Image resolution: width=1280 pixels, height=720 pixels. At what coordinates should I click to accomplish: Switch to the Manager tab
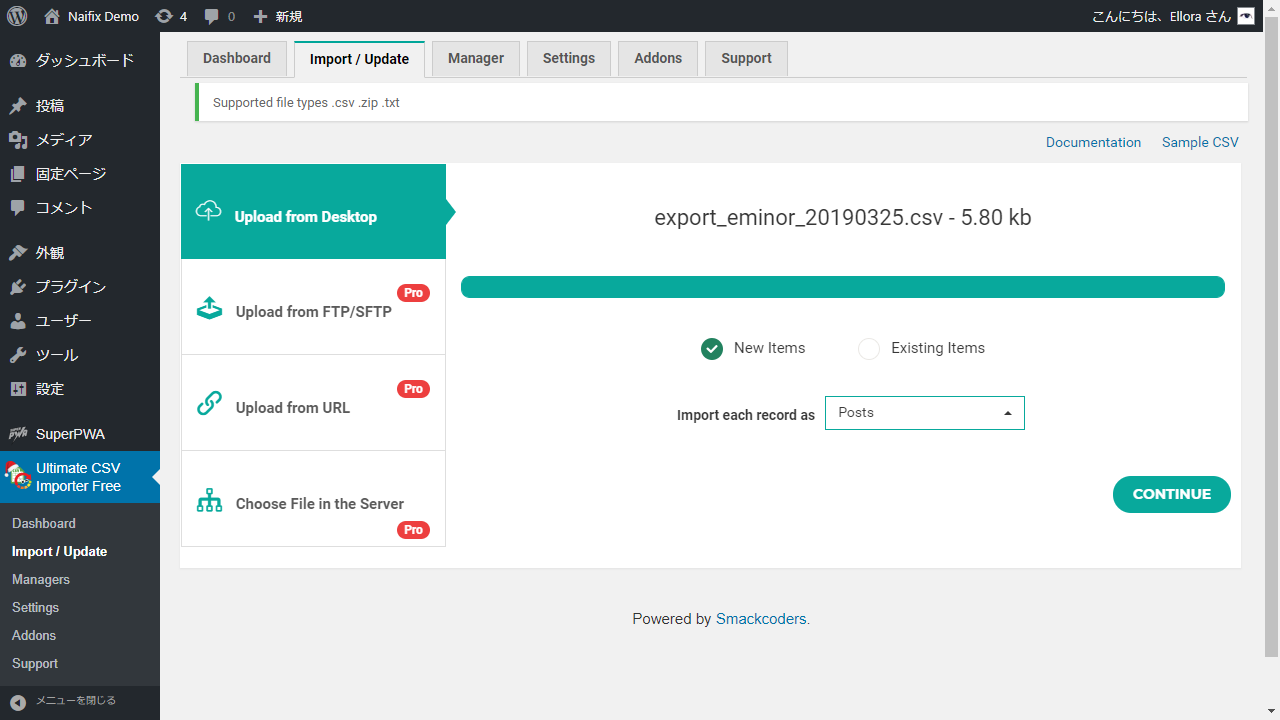pos(476,58)
